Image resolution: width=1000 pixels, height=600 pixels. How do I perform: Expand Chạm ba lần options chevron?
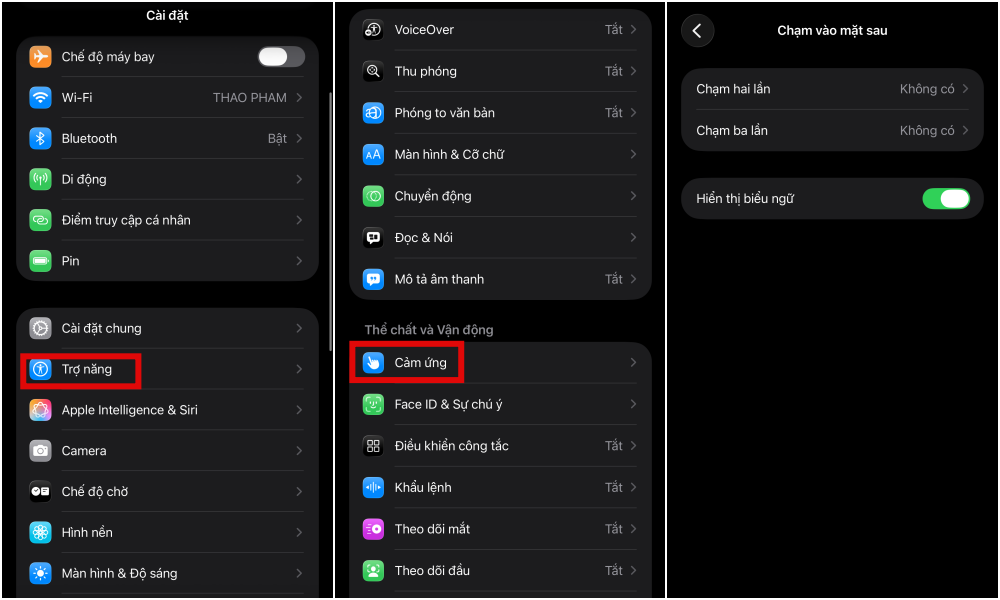[x=966, y=131]
